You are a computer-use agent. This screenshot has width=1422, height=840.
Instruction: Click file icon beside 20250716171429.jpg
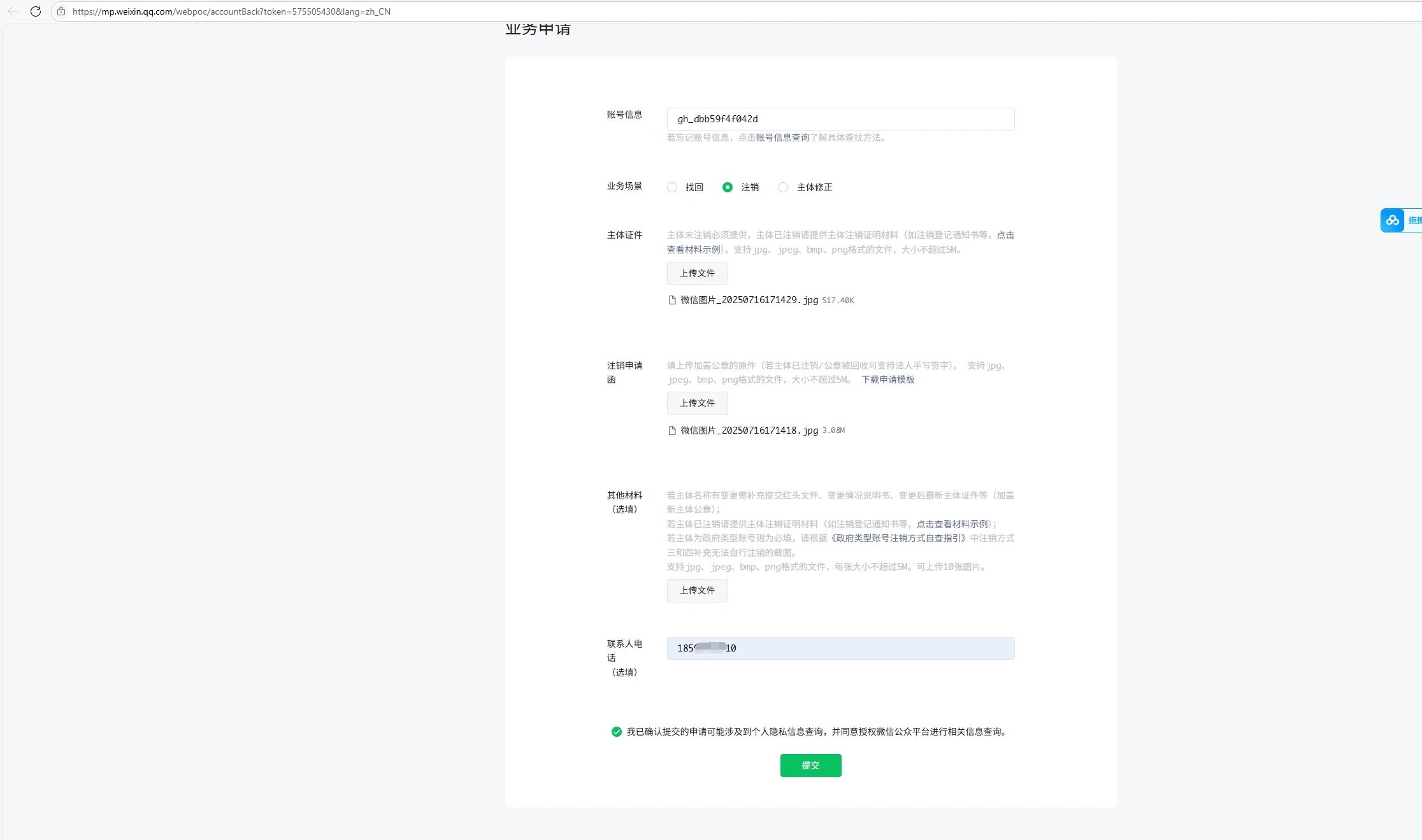671,300
